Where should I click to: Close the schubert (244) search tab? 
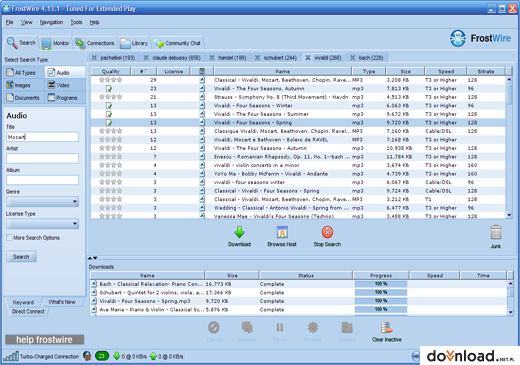(257, 58)
